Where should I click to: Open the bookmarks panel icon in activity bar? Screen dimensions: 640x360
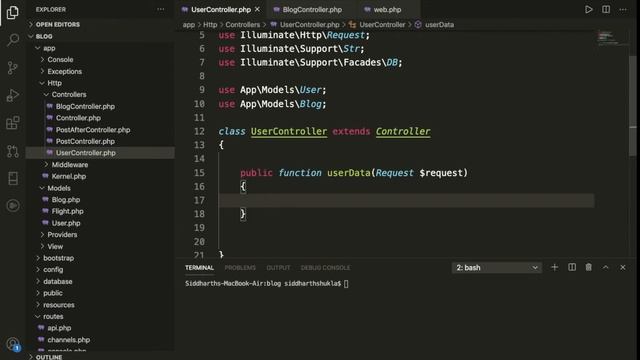pyautogui.click(x=13, y=178)
